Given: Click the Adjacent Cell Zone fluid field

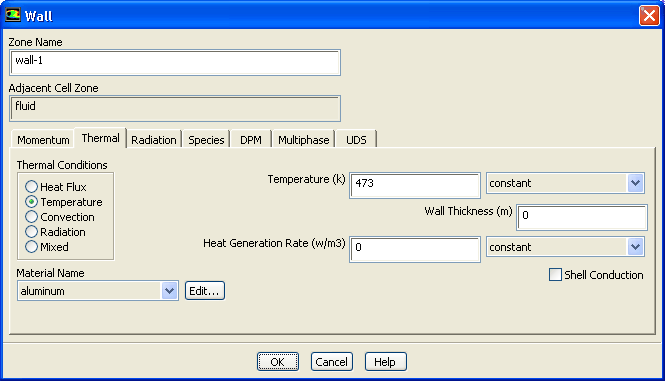Looking at the screenshot, I should (175, 109).
